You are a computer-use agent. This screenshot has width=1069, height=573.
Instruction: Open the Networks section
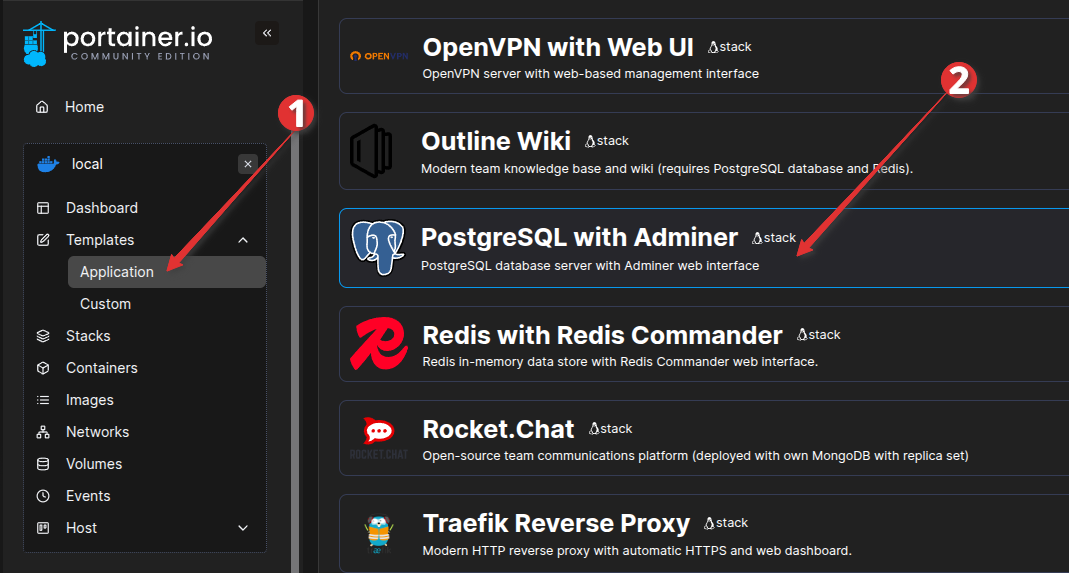click(97, 432)
